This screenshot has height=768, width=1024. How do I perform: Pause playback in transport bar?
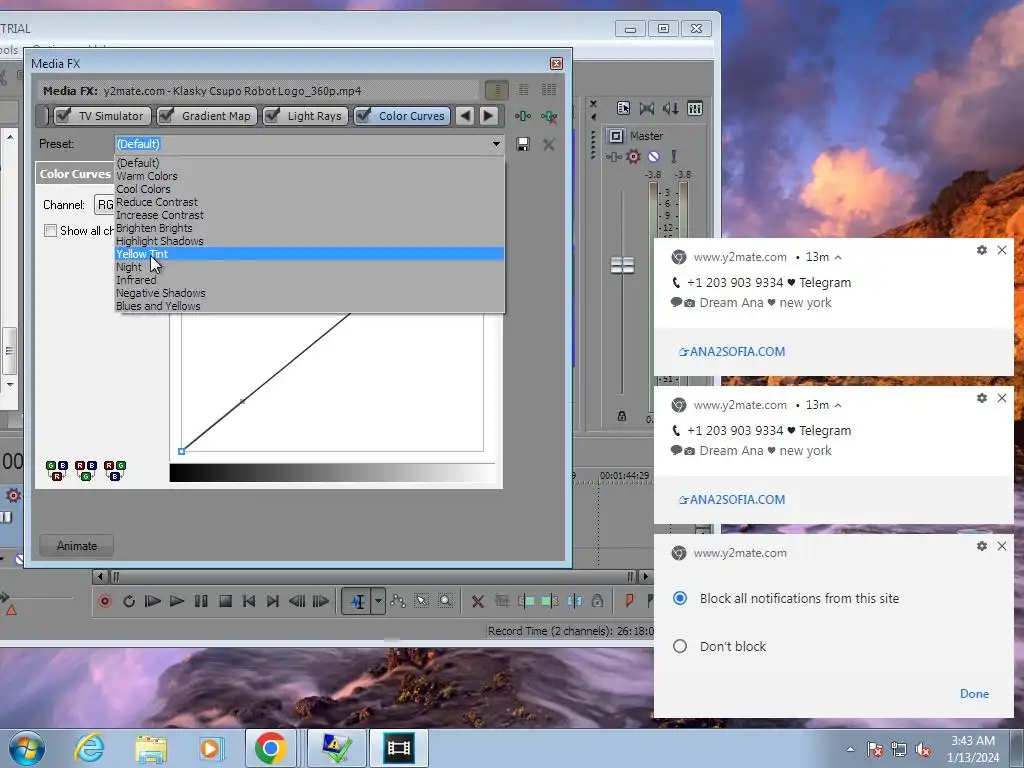(201, 601)
